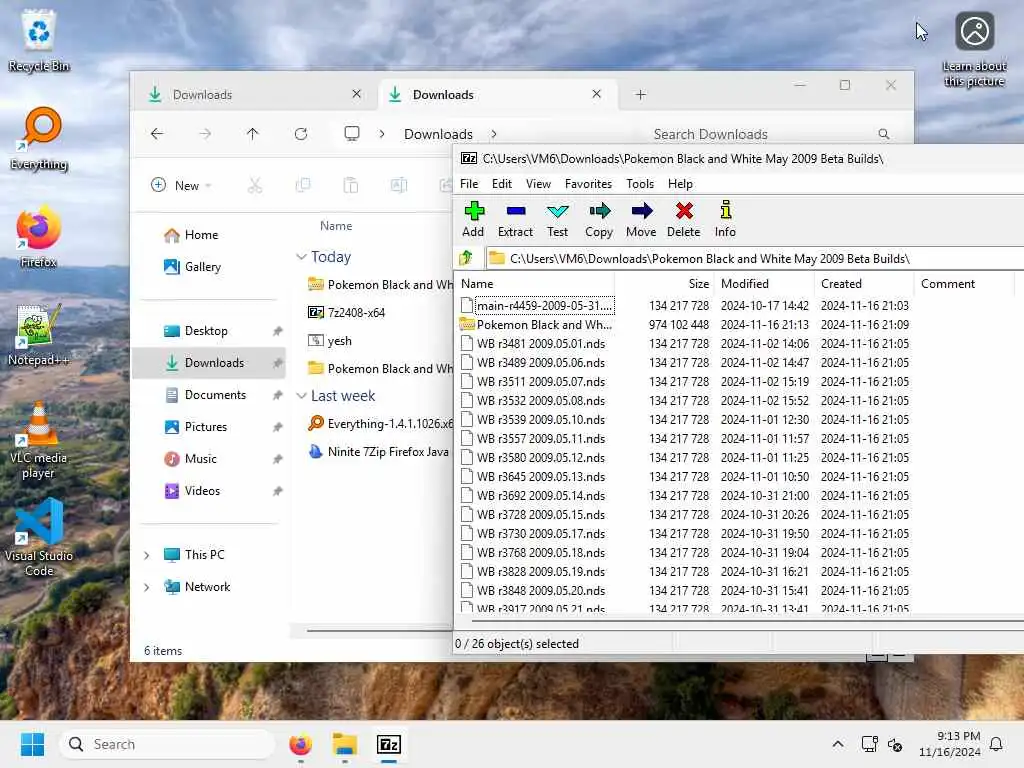Switch to the first Downloads tab in Explorer
This screenshot has width=1024, height=768.
254,95
